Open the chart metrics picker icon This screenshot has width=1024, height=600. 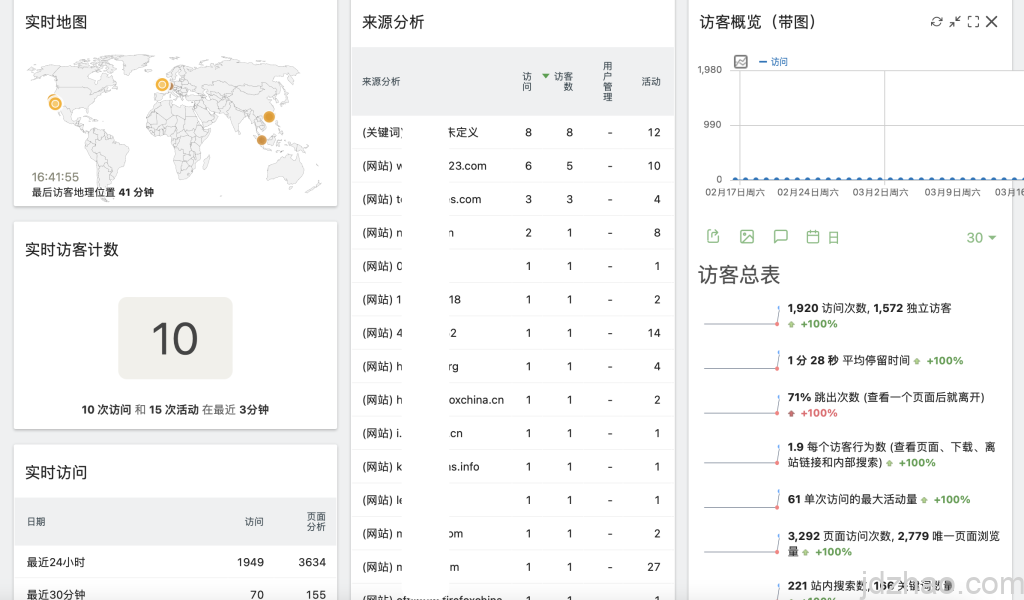741,62
